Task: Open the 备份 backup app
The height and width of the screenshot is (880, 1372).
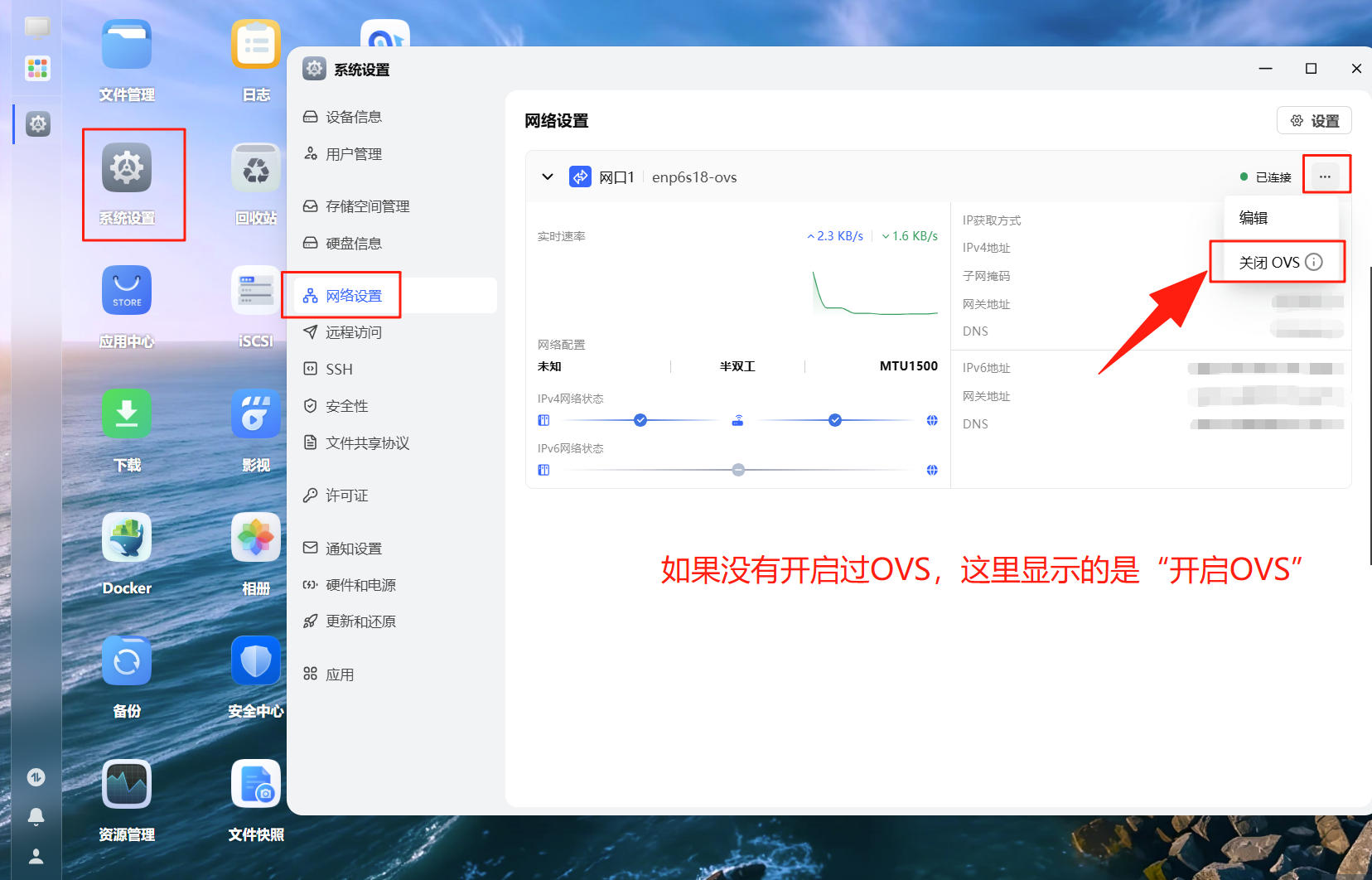Action: pyautogui.click(x=126, y=660)
